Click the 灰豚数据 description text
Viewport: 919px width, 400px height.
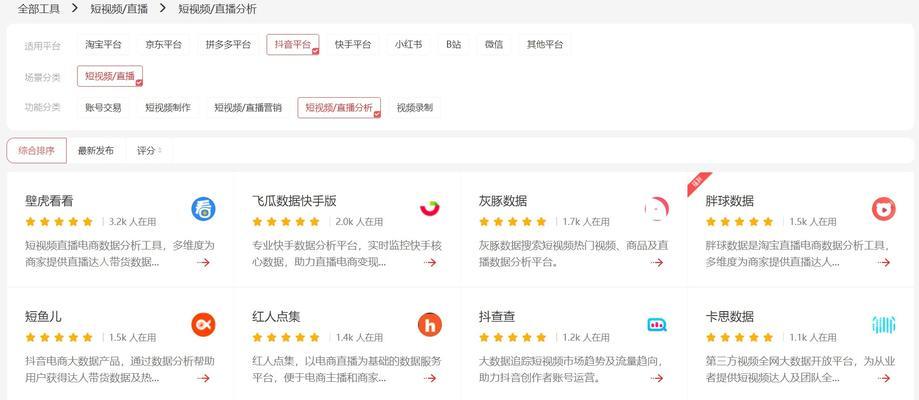click(x=573, y=253)
